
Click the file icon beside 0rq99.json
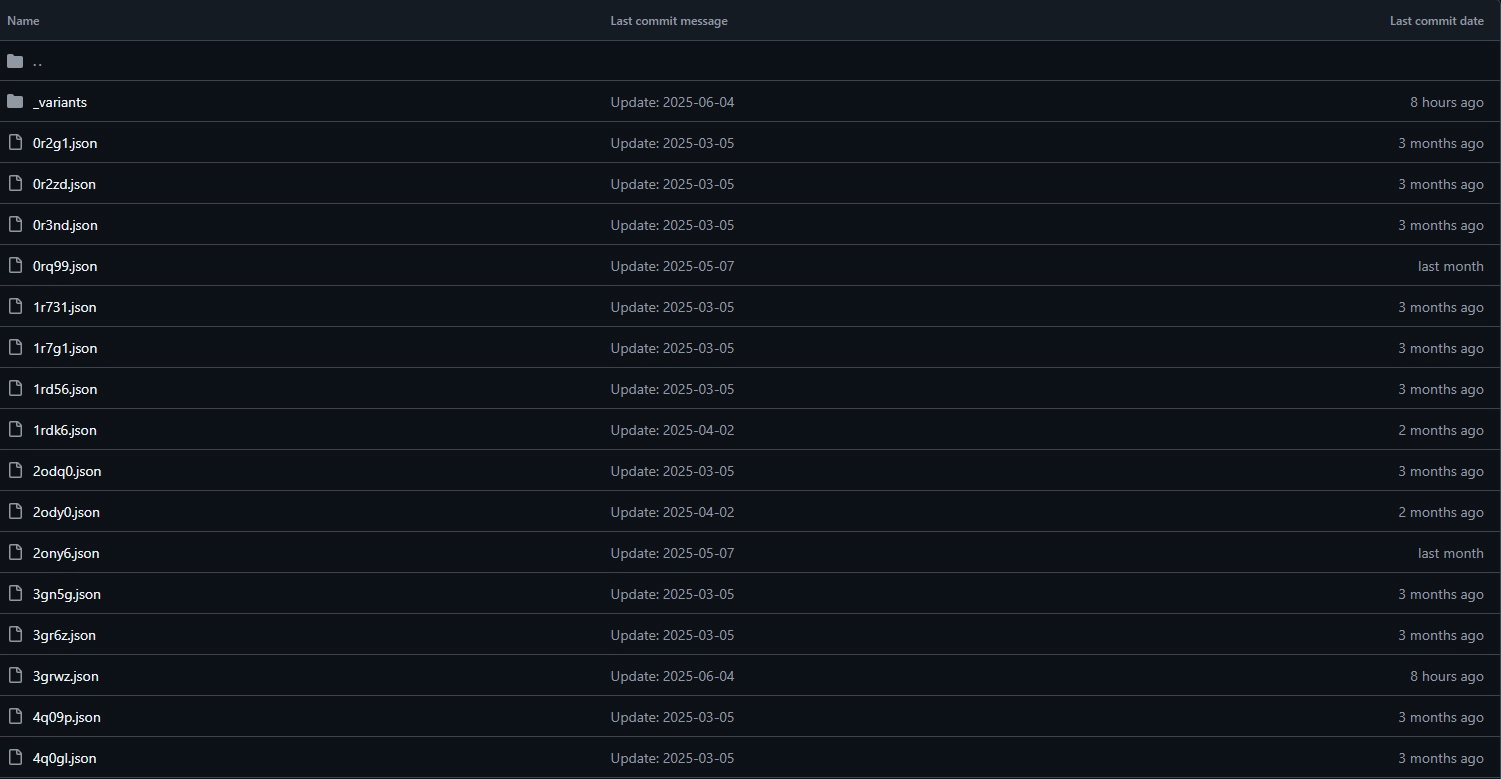coord(14,266)
